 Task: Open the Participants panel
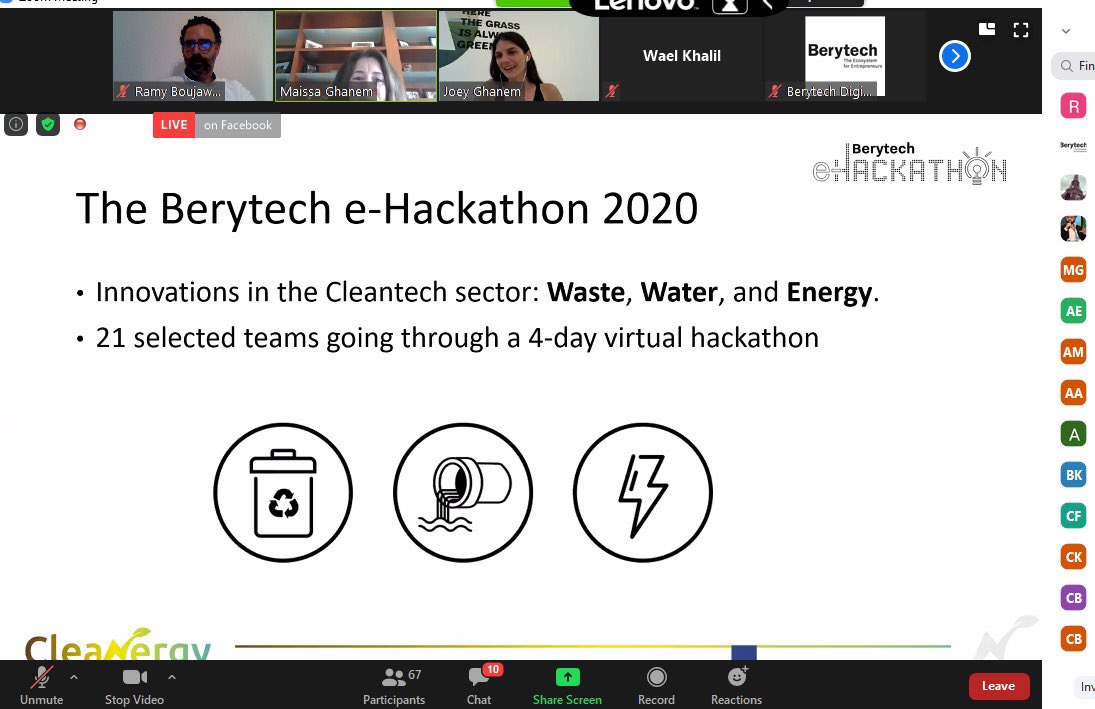pos(395,686)
